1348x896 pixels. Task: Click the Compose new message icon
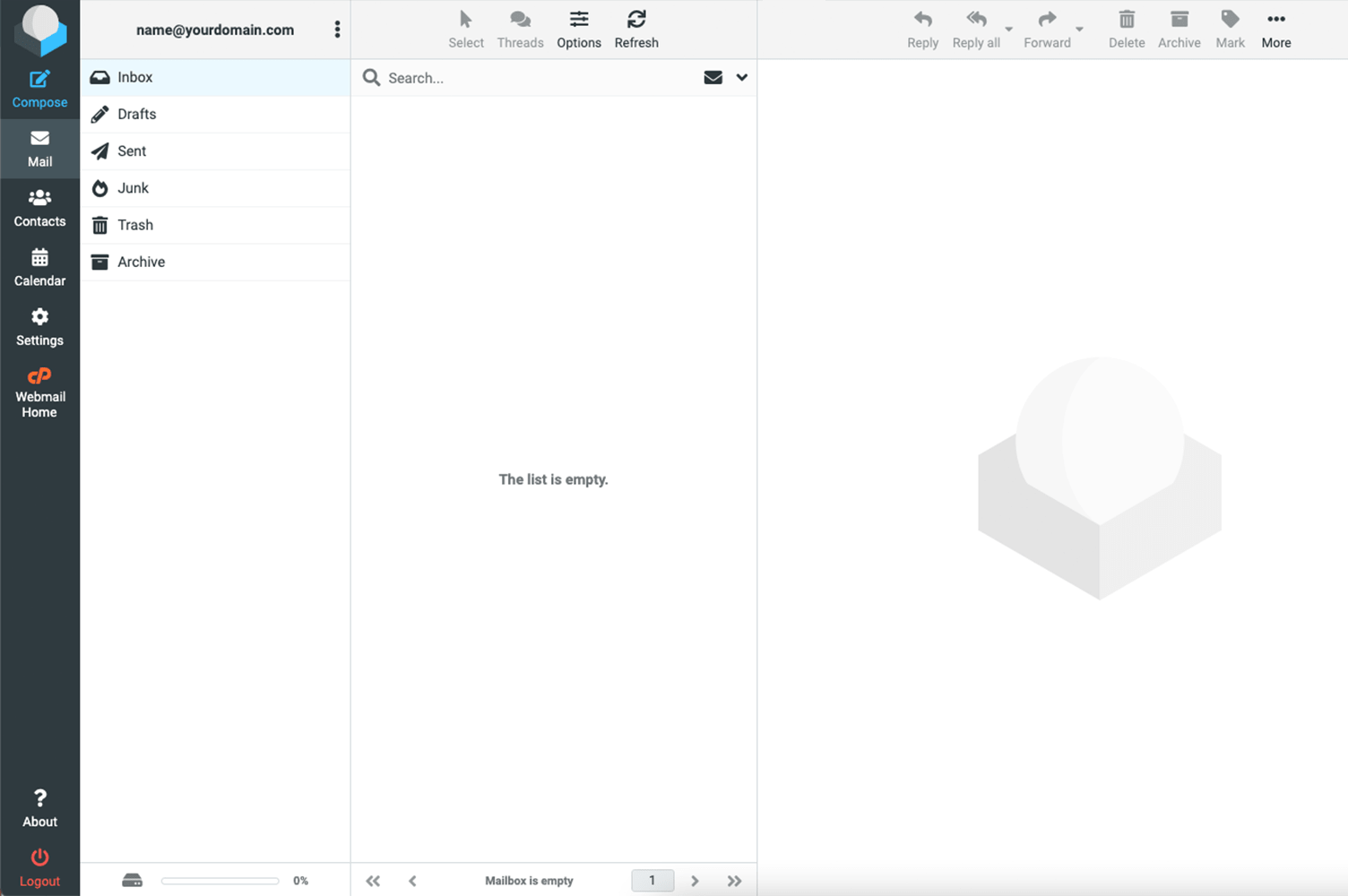pyautogui.click(x=39, y=81)
